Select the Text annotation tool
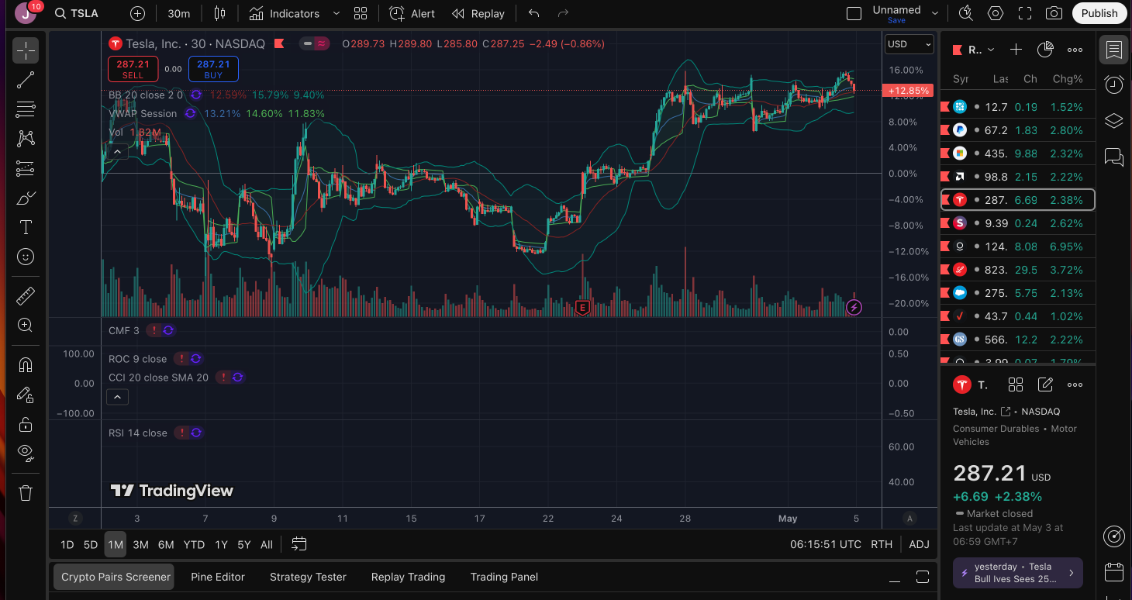 [x=25, y=227]
